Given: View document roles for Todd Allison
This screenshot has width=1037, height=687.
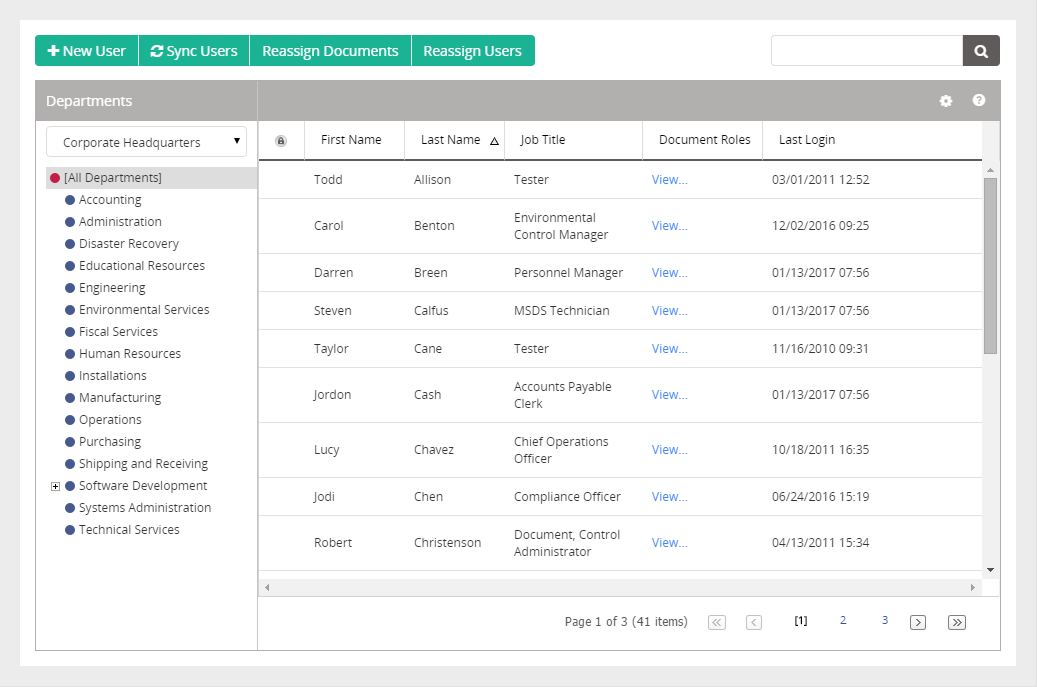Looking at the screenshot, I should pyautogui.click(x=669, y=180).
